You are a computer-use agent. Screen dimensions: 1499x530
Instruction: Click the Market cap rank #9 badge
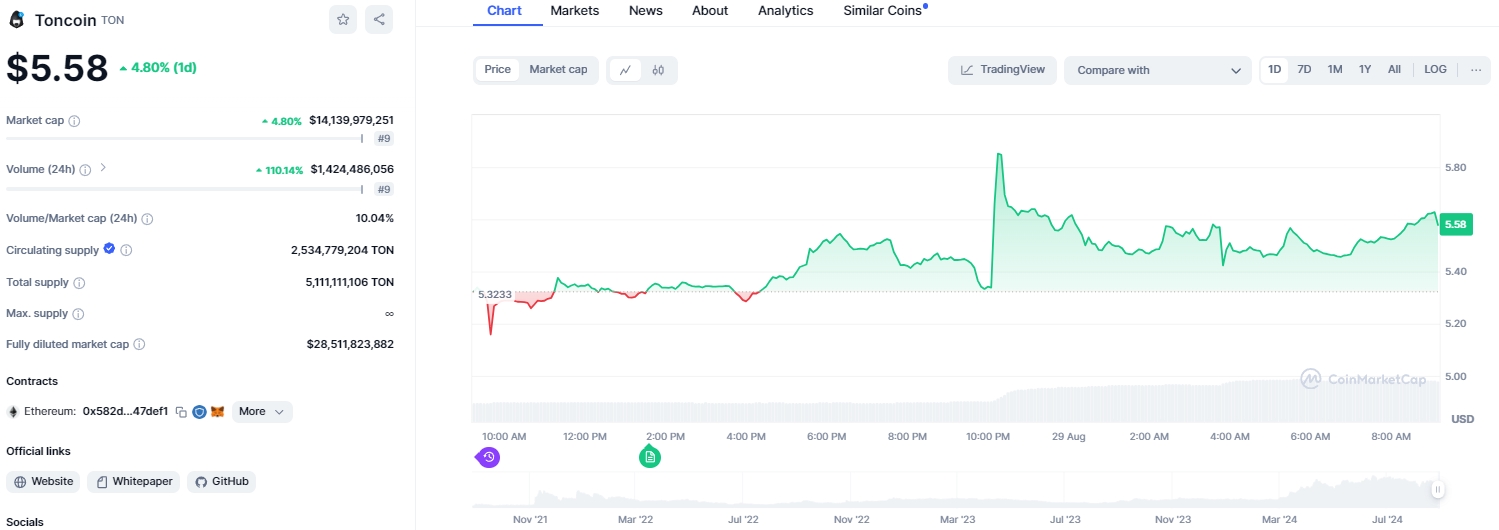[x=384, y=139]
